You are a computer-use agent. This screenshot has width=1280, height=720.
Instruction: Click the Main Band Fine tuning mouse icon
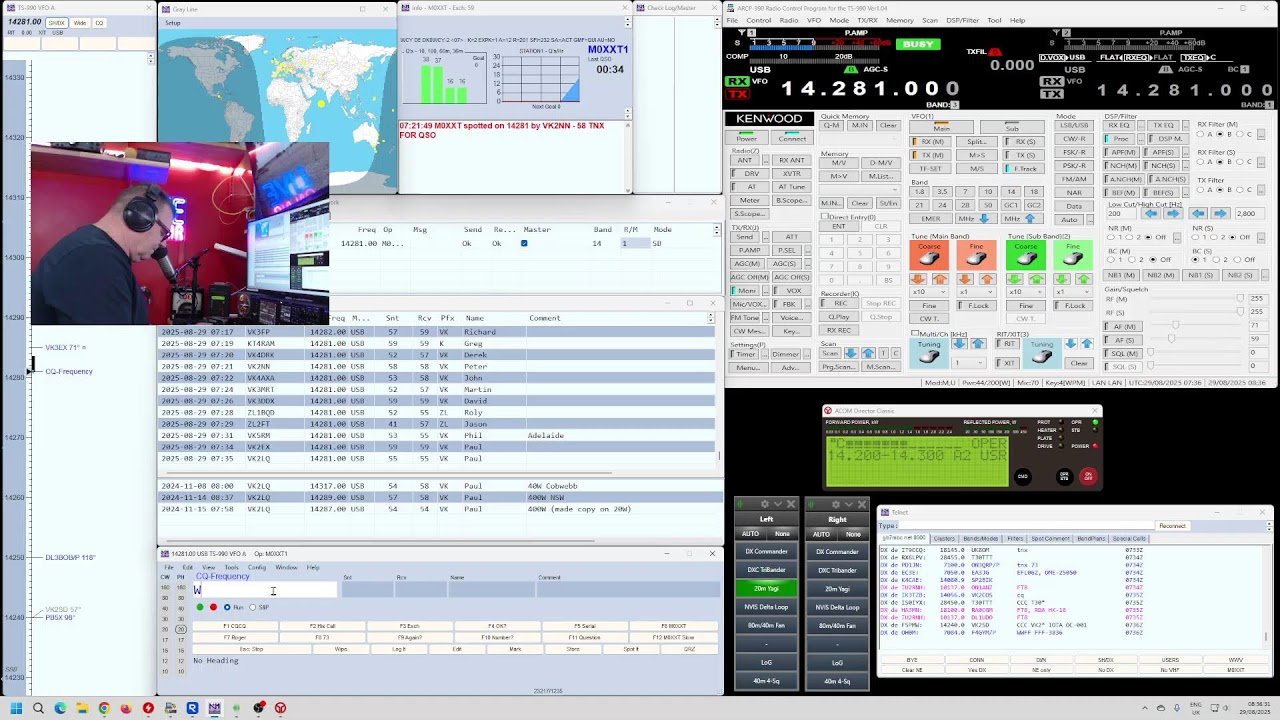[977, 255]
